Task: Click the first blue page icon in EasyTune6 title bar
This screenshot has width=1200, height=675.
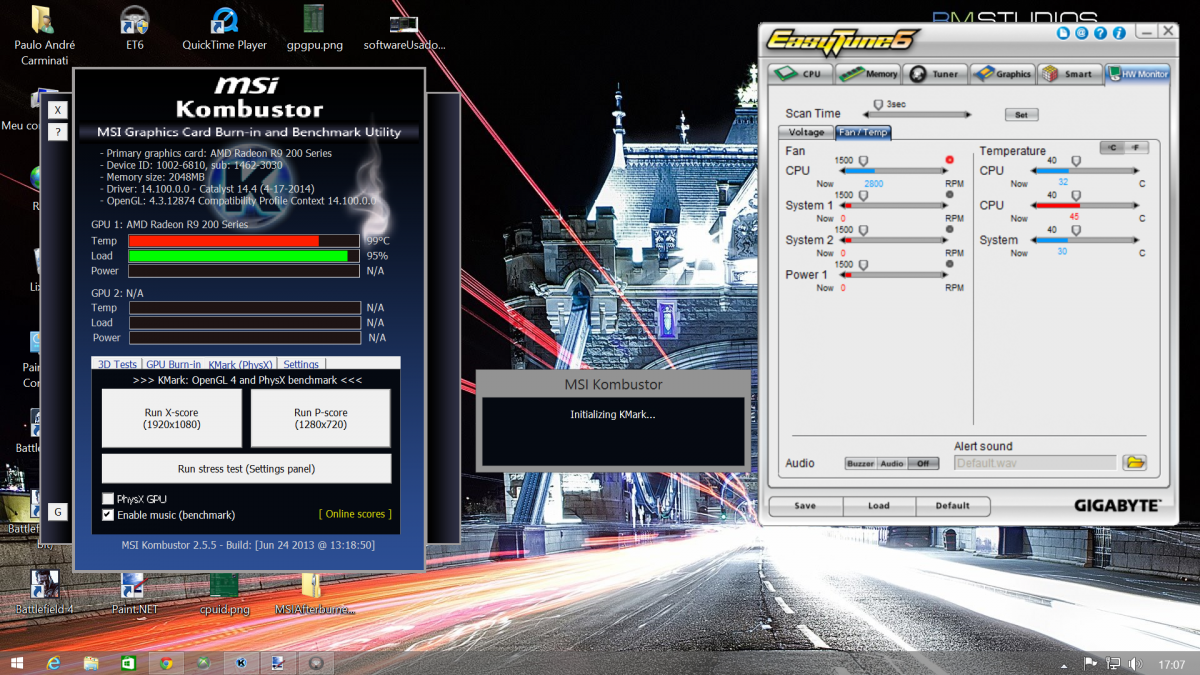Action: [x=1064, y=34]
